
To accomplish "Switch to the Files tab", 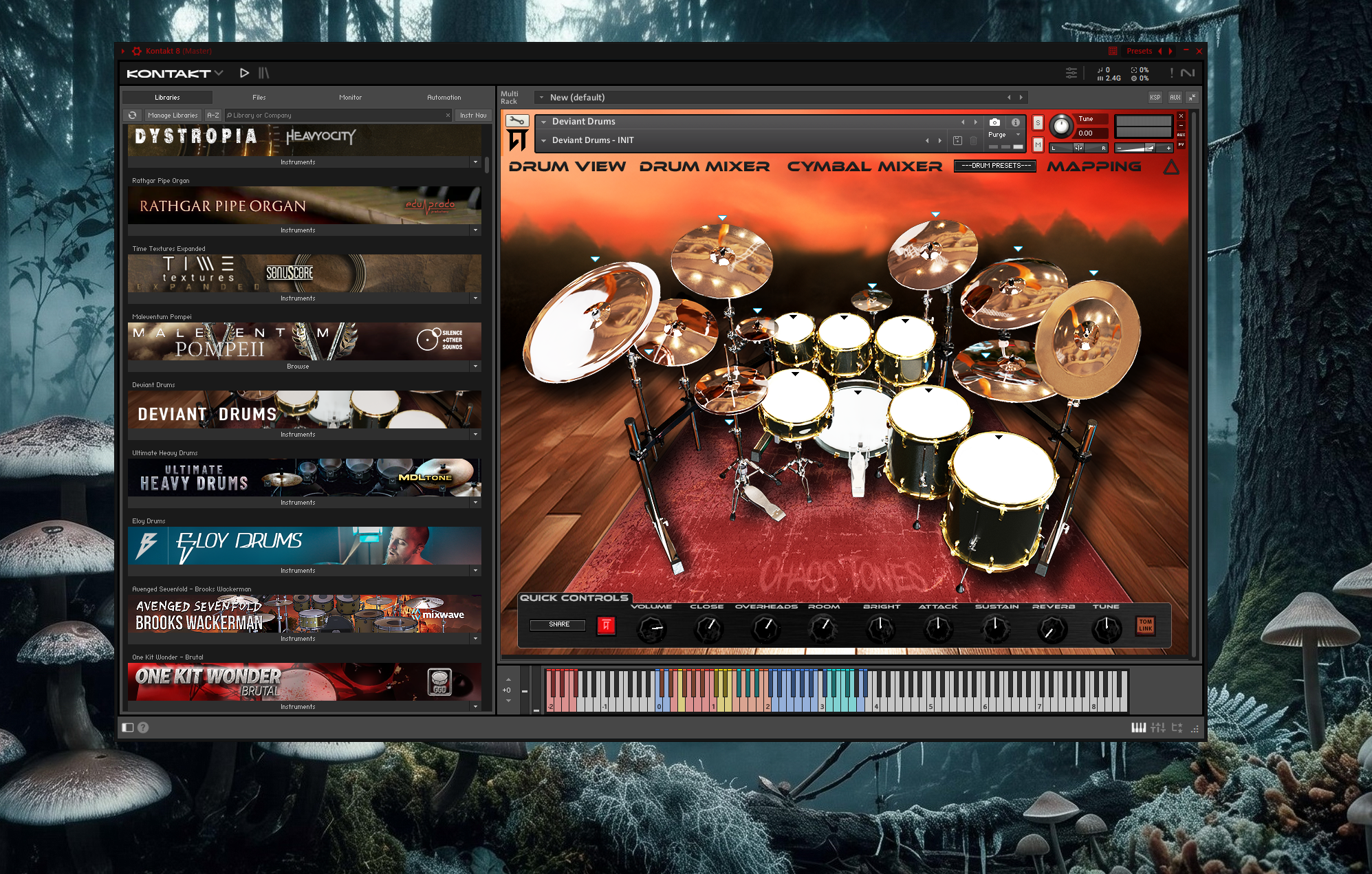I will tap(259, 98).
